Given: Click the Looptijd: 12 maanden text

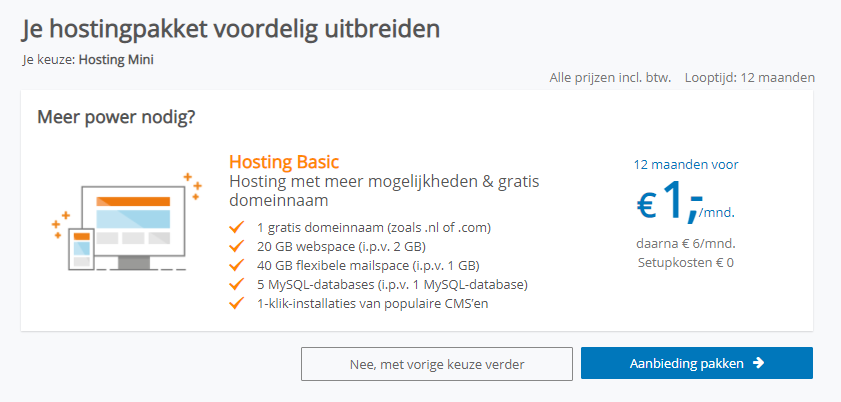Looking at the screenshot, I should tap(750, 78).
